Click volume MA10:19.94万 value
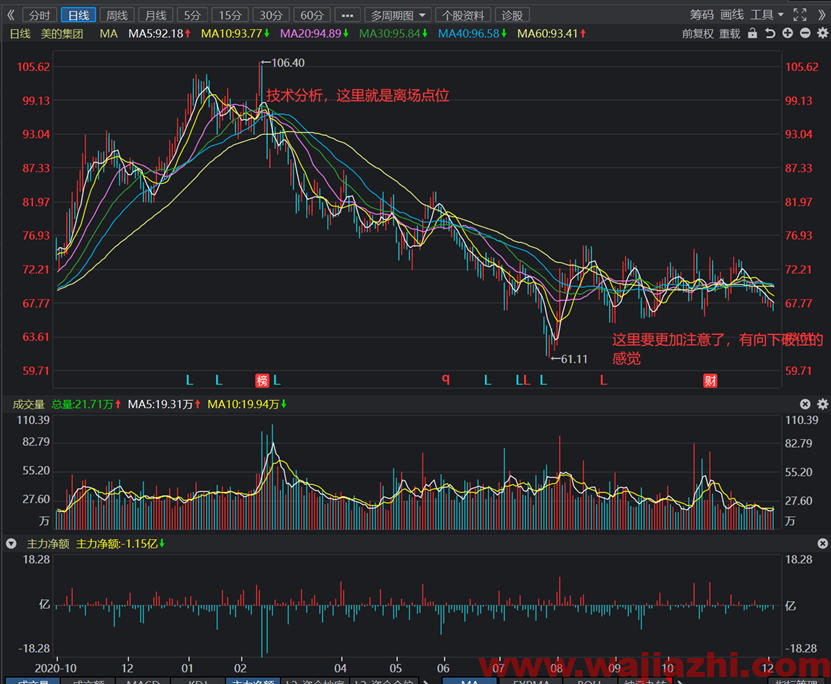 247,404
